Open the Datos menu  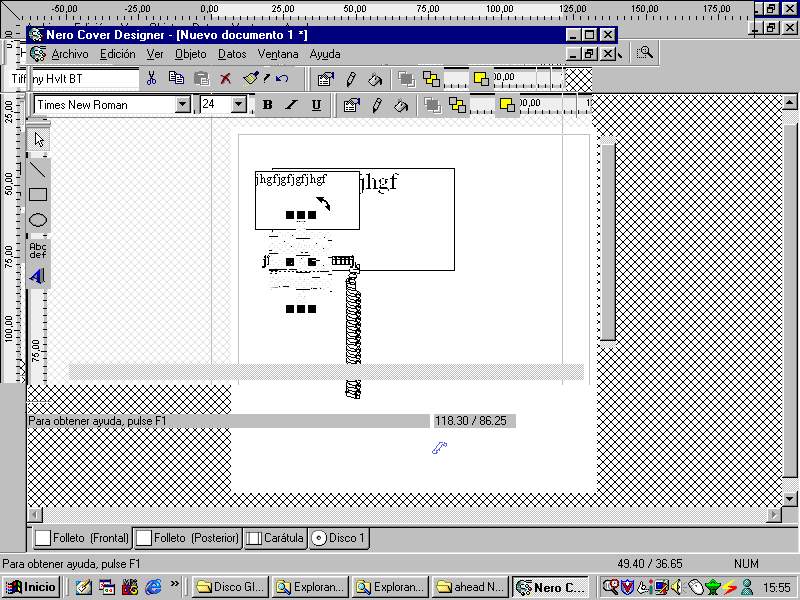click(x=232, y=54)
